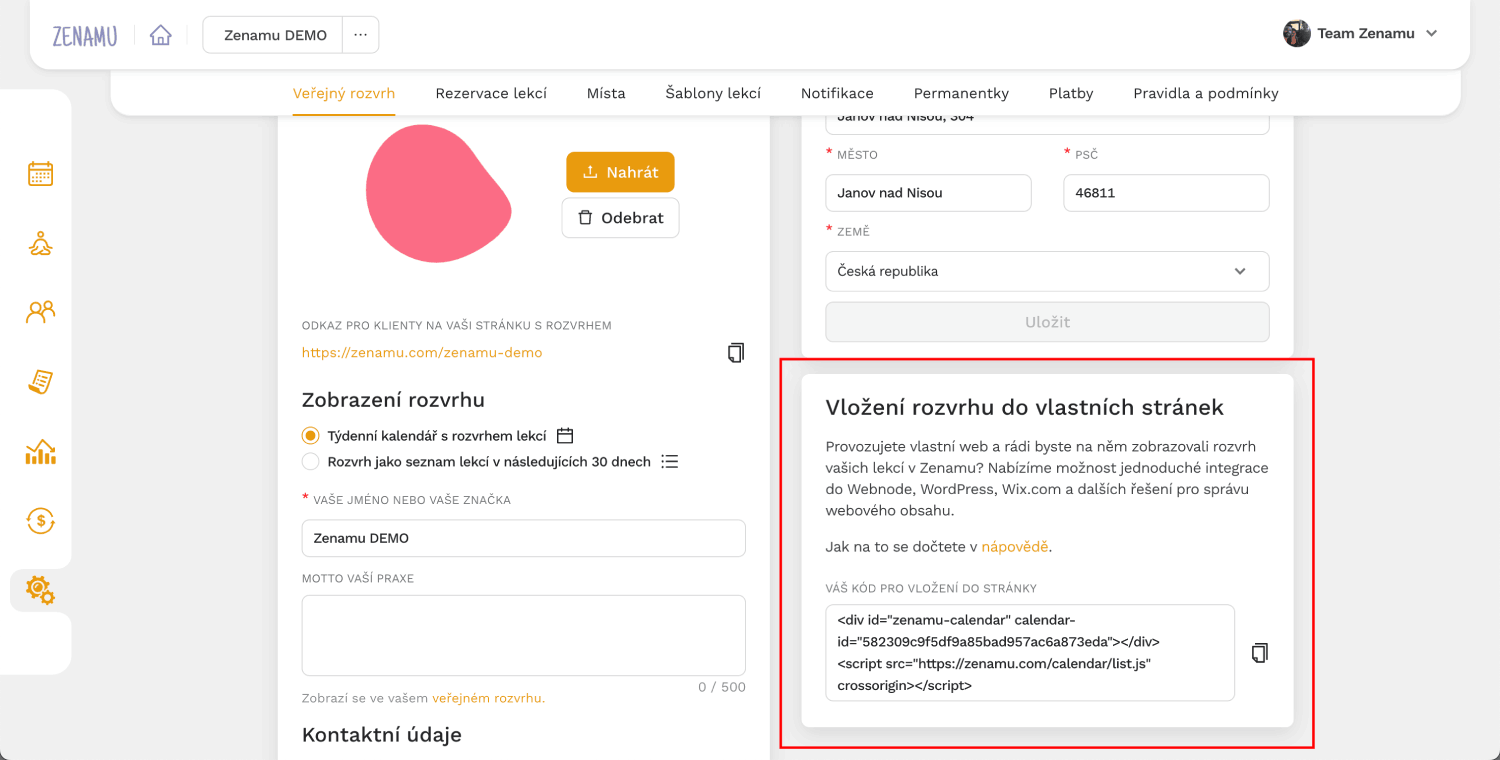Copy the public schedule link
This screenshot has width=1500, height=760.
coord(736,352)
